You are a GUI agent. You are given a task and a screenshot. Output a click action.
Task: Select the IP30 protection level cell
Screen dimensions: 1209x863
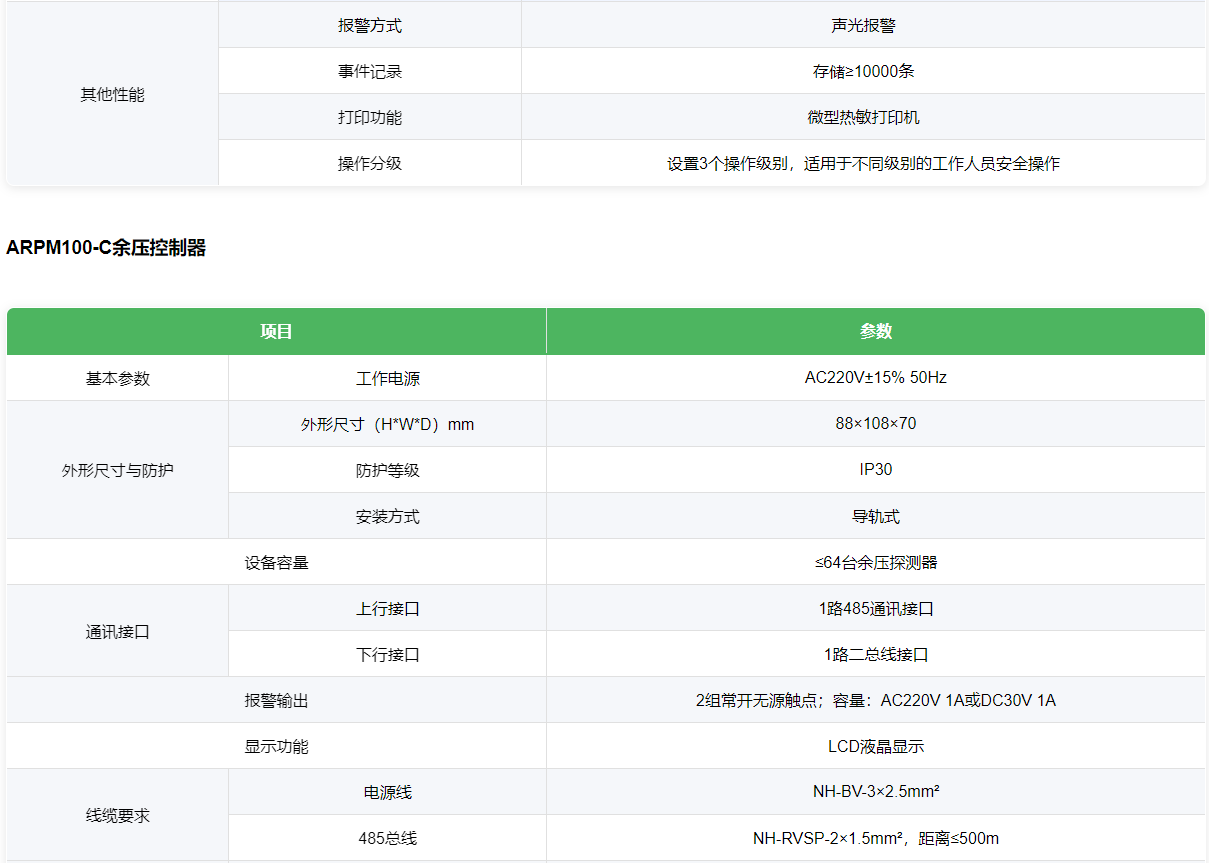876,470
